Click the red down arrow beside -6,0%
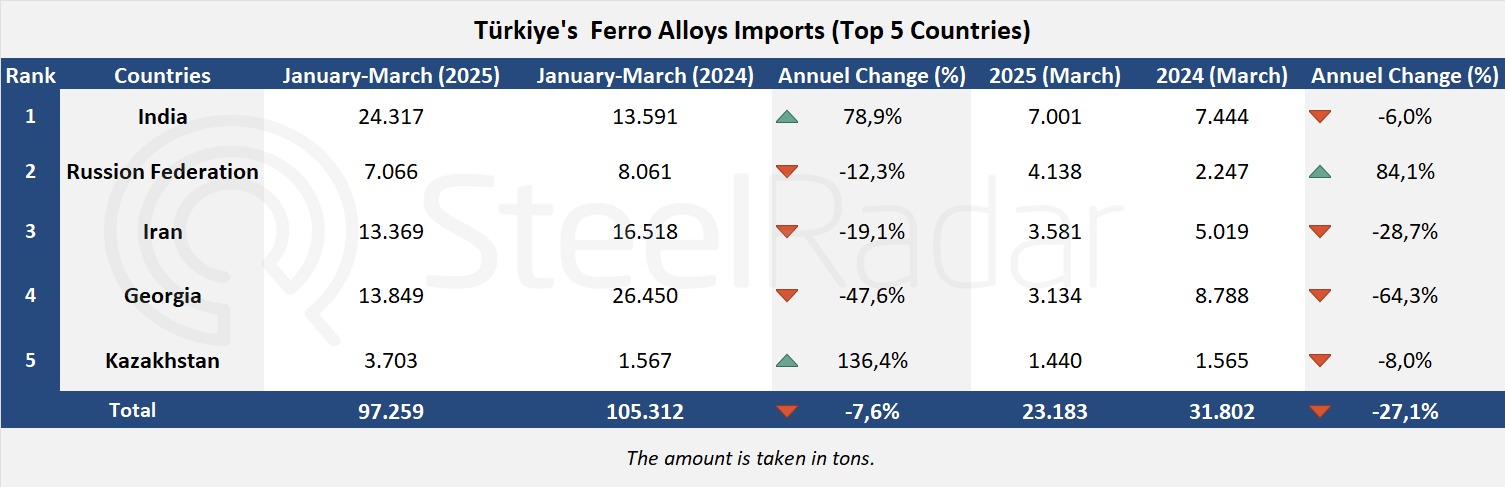 coord(1320,117)
